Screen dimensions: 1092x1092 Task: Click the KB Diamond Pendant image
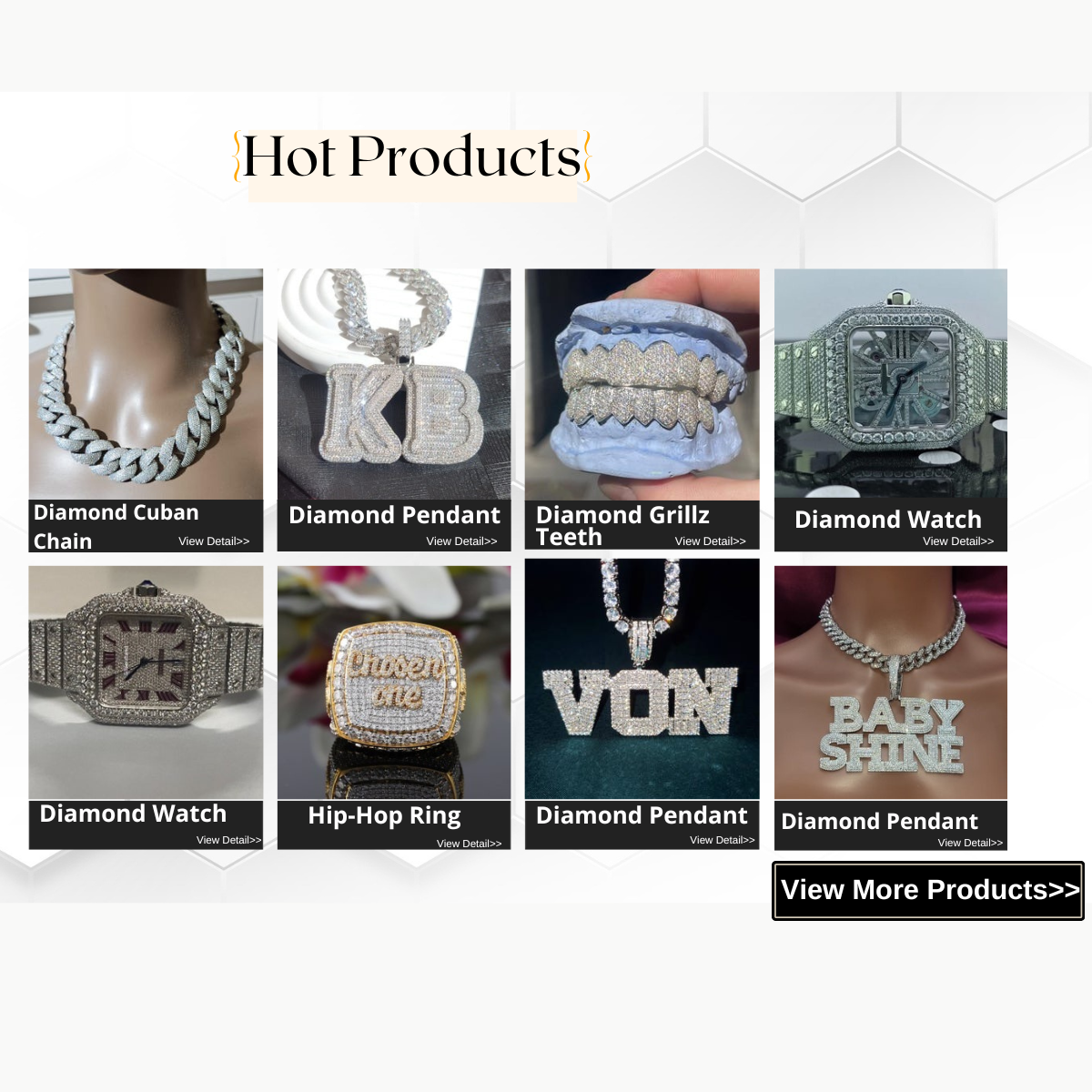tap(394, 383)
